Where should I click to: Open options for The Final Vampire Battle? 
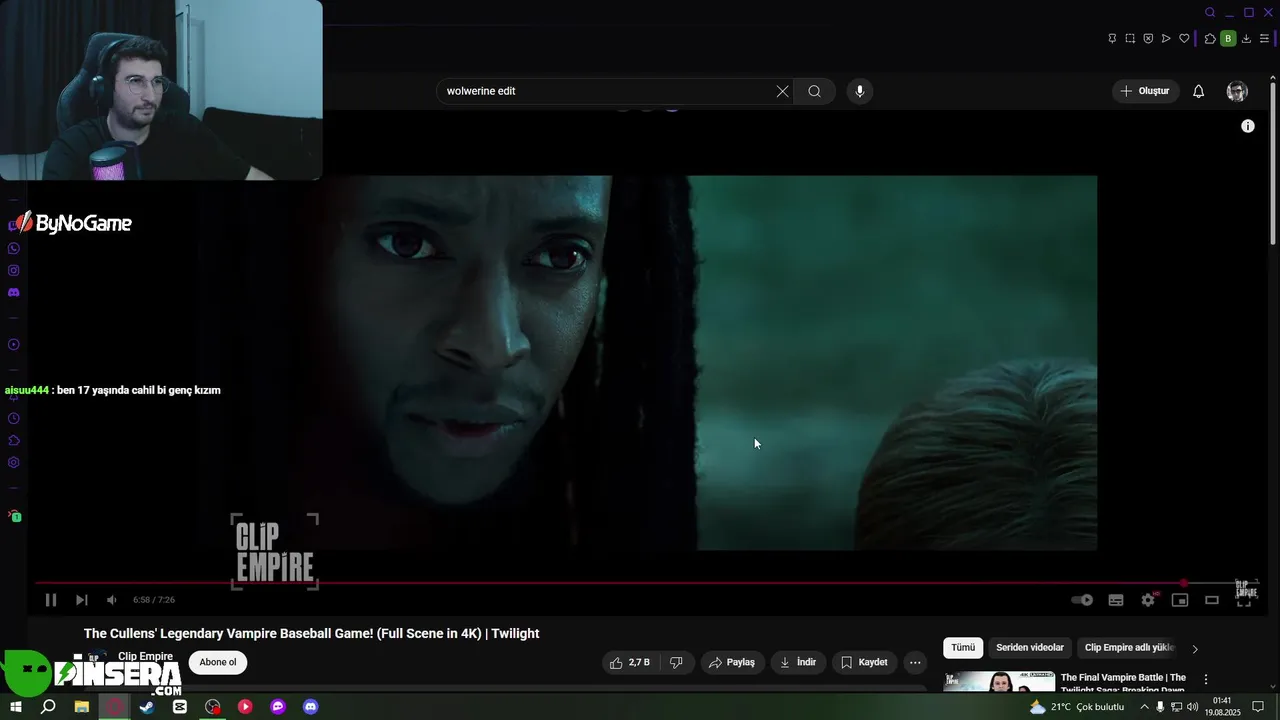(1206, 679)
